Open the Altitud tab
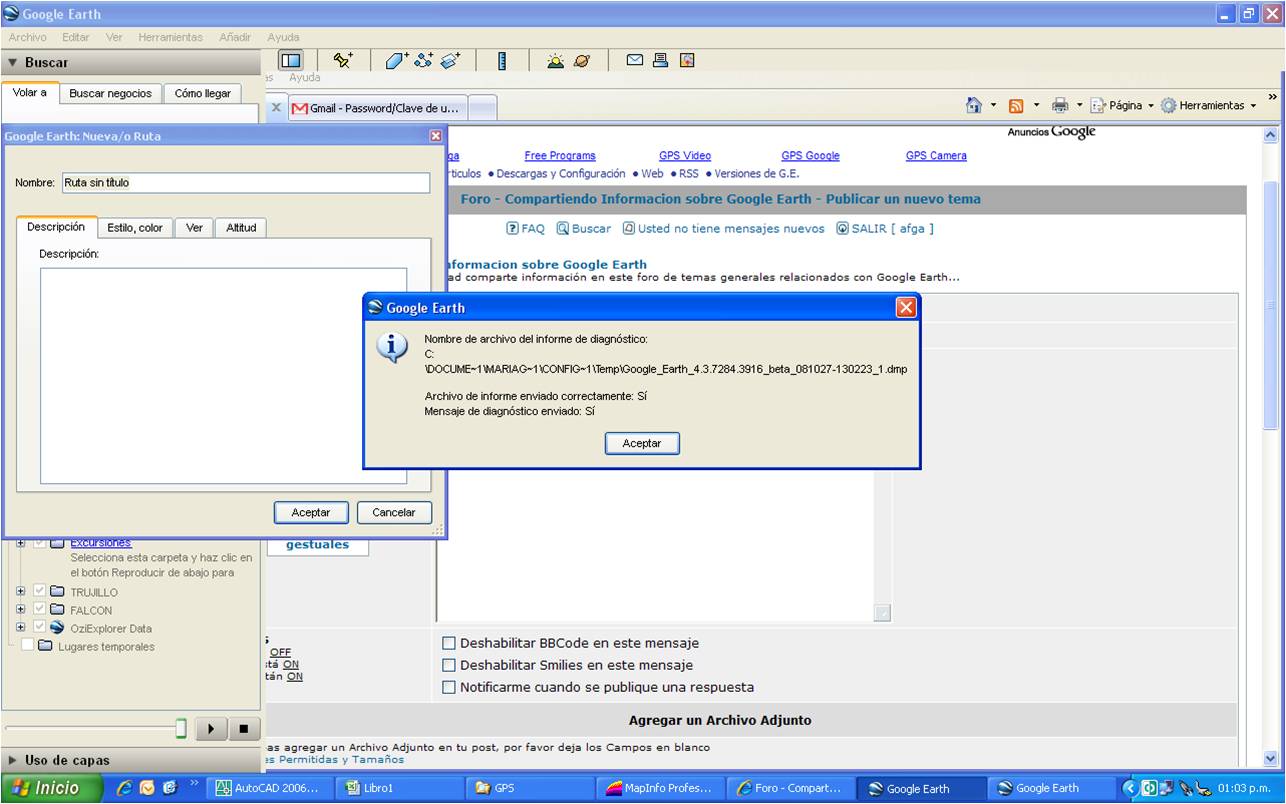This screenshot has width=1286, height=804. pyautogui.click(x=241, y=228)
